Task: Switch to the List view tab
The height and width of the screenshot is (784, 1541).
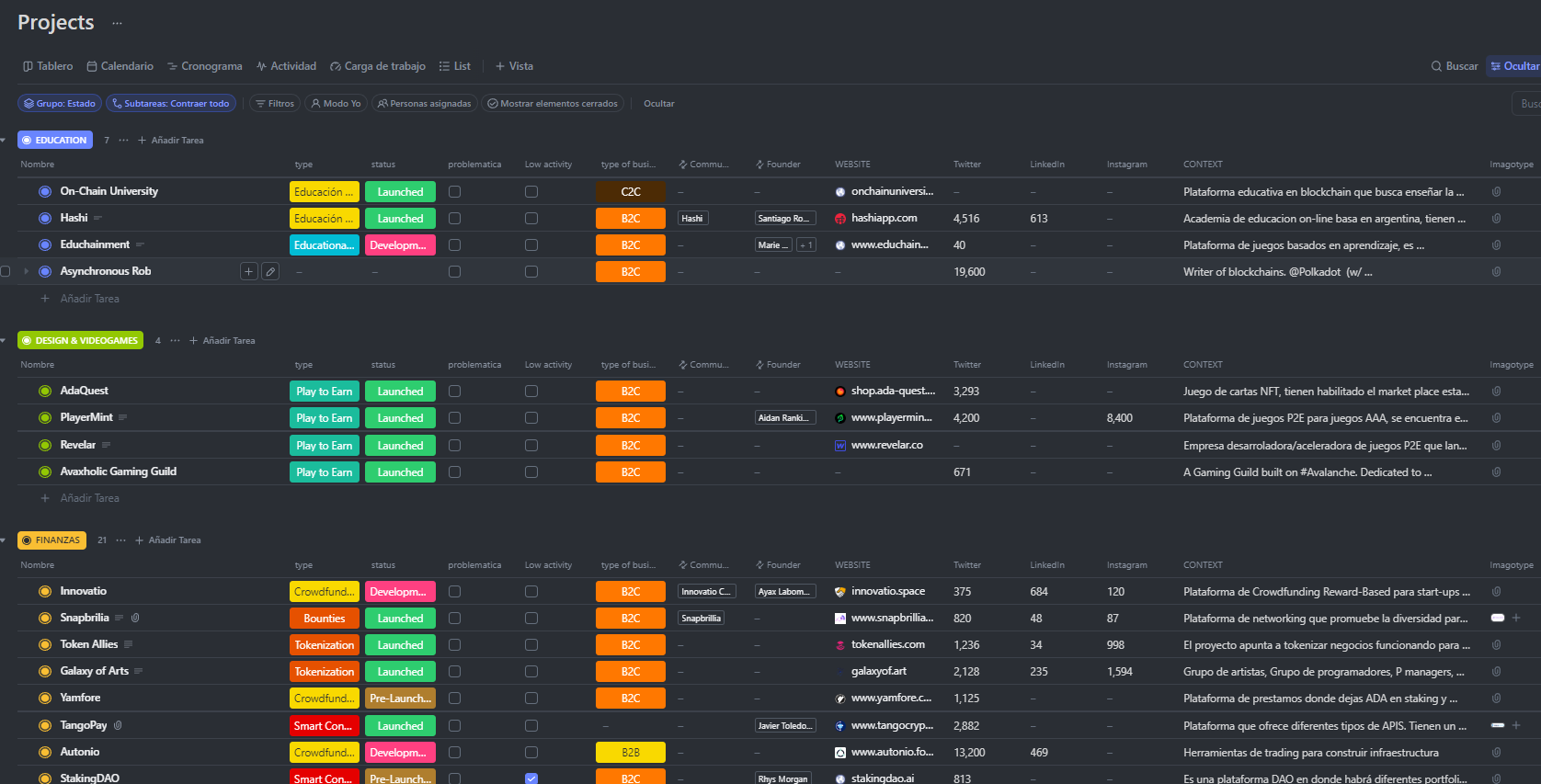Action: [x=455, y=66]
